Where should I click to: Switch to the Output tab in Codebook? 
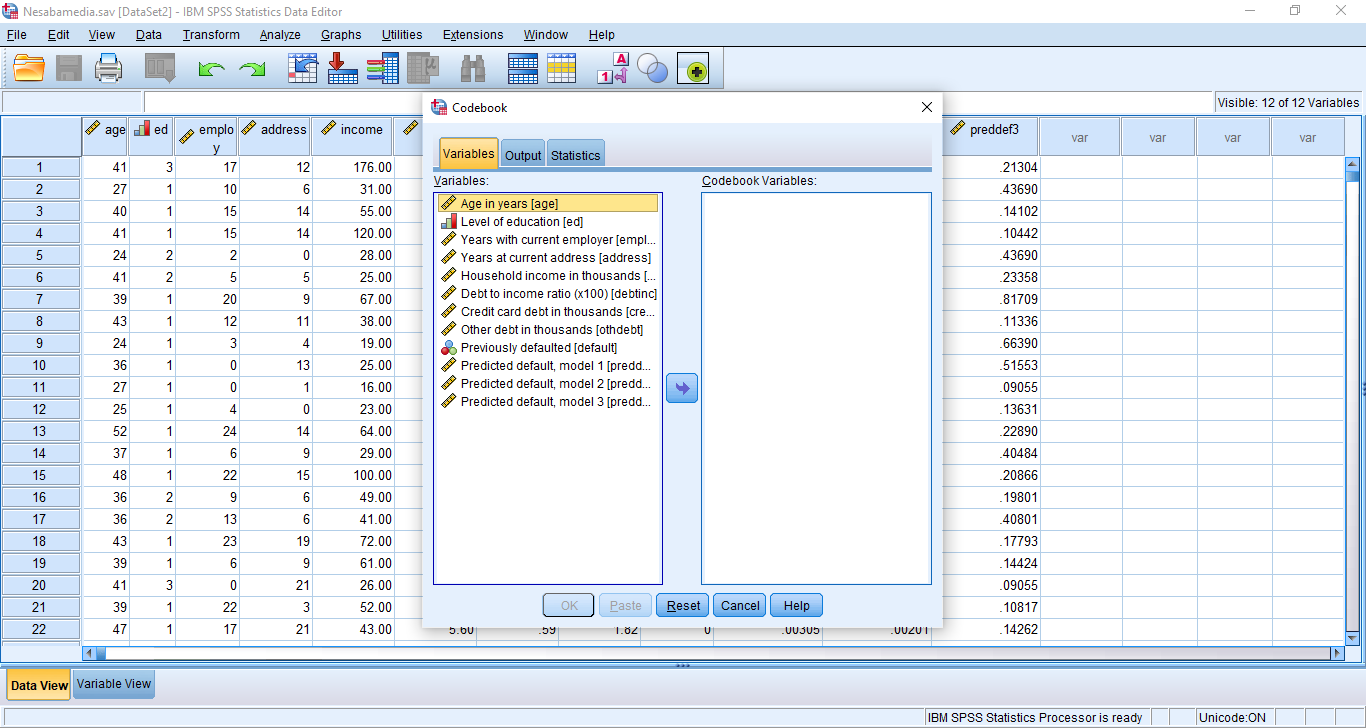(522, 155)
